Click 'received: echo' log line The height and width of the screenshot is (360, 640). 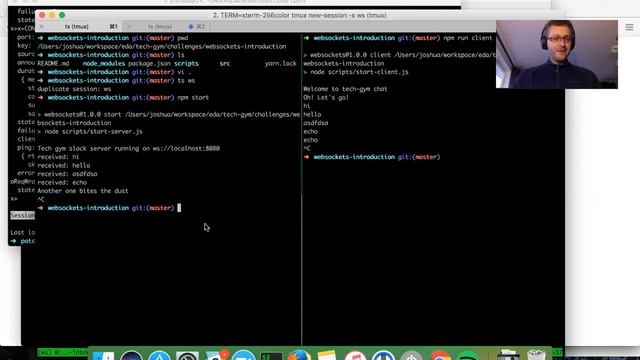pos(62,183)
